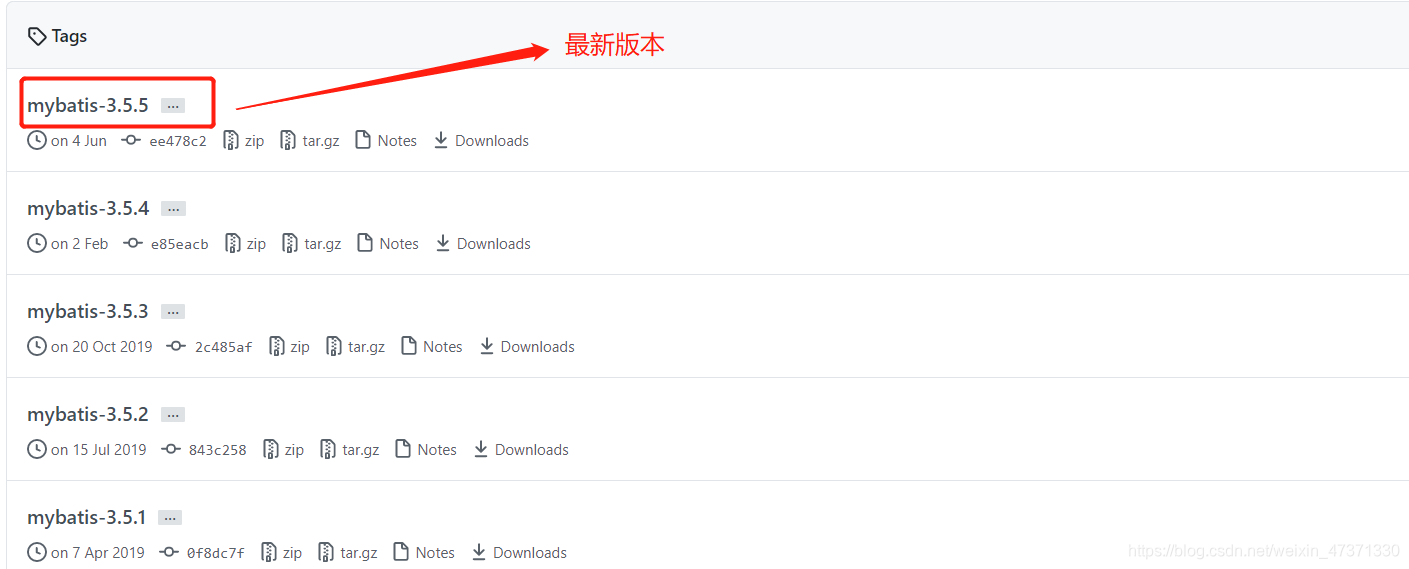Screen dimensions: 1409x569
Task: Open the mybatis-3.5.2 tag link
Action: coord(88,414)
